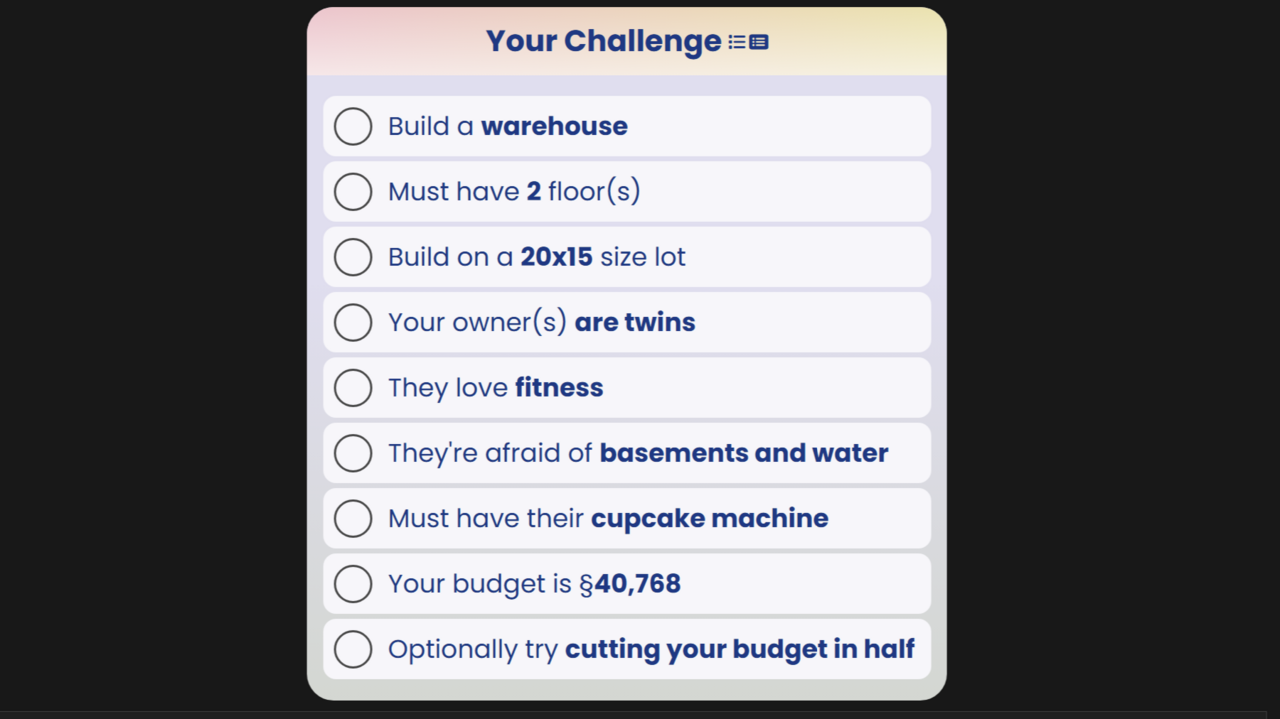Click the Must have 2 floor(s) label
The height and width of the screenshot is (719, 1280).
pyautogui.click(x=514, y=191)
